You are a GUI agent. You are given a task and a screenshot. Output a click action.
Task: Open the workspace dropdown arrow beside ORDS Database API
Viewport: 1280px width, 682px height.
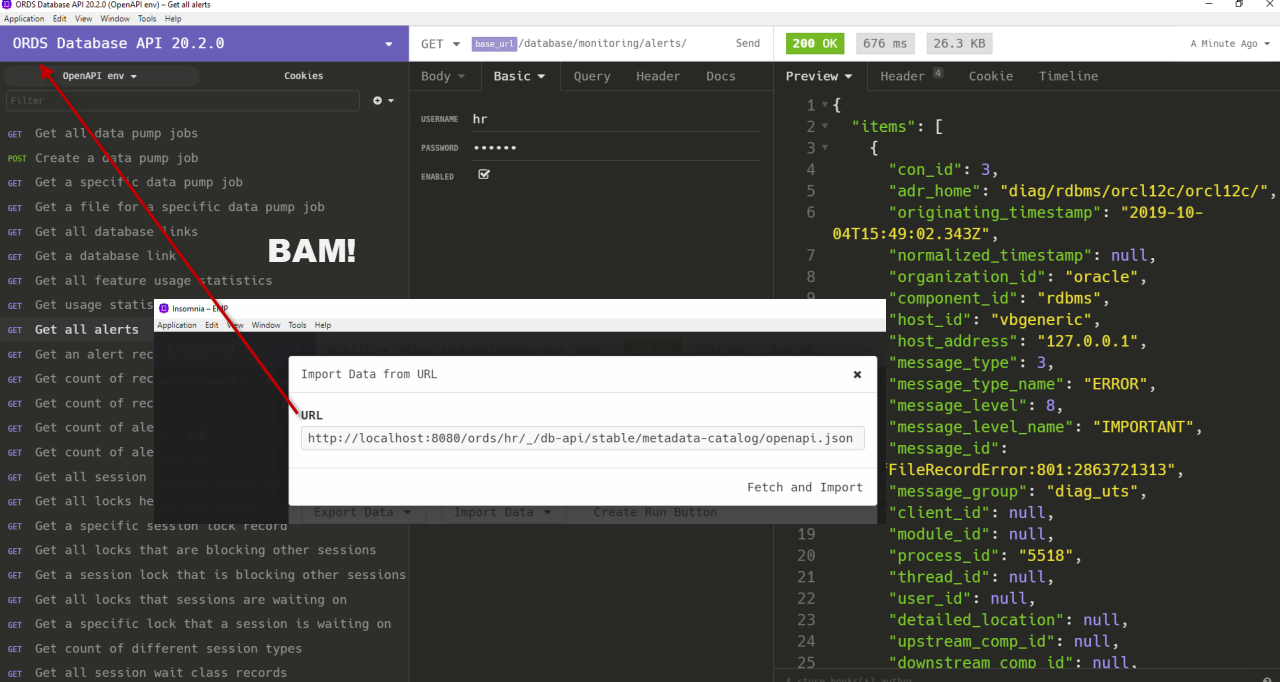(x=389, y=44)
